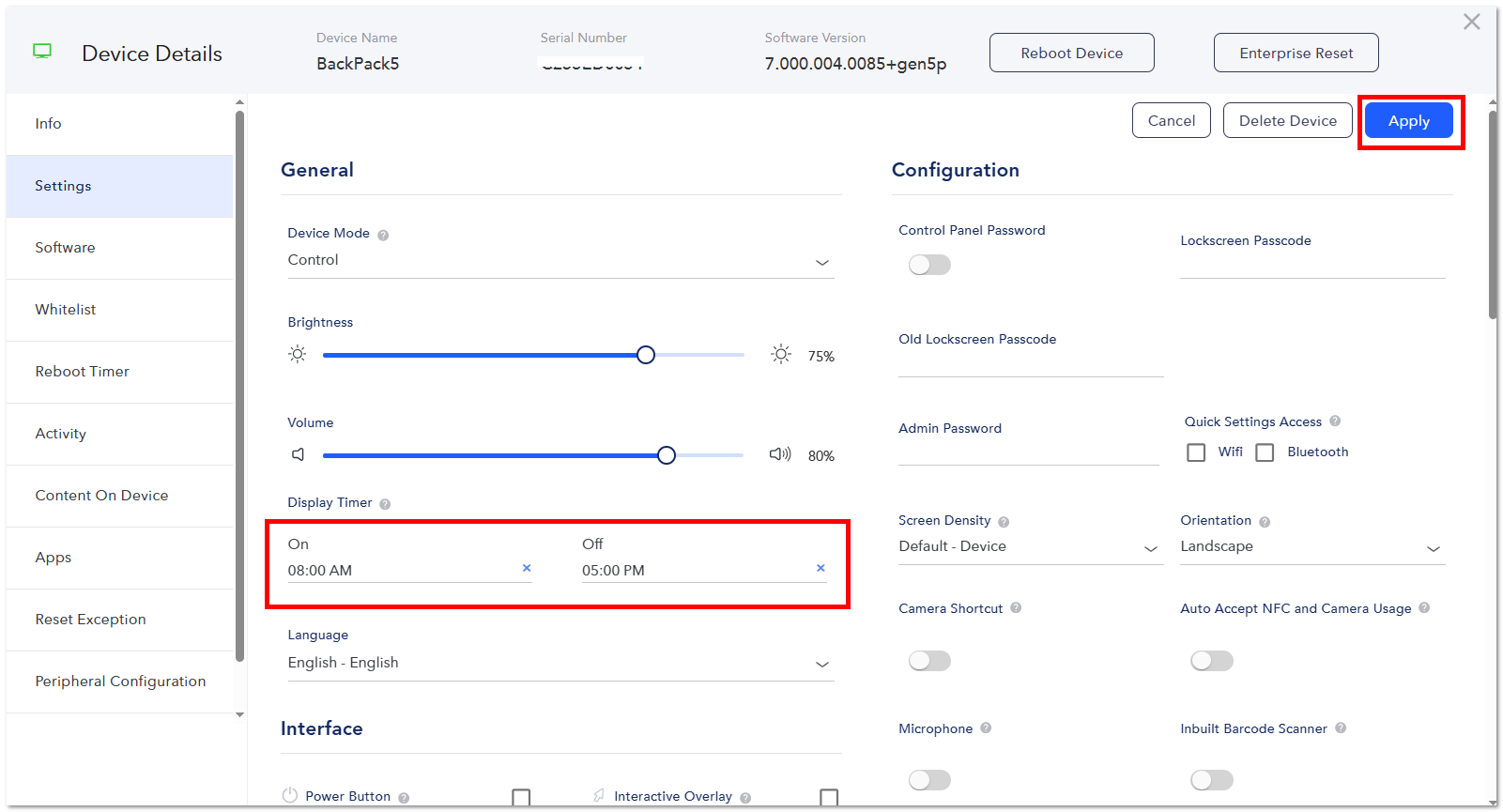Go to Reboot Timer tab
This screenshot has width=1503, height=812.
coord(119,372)
